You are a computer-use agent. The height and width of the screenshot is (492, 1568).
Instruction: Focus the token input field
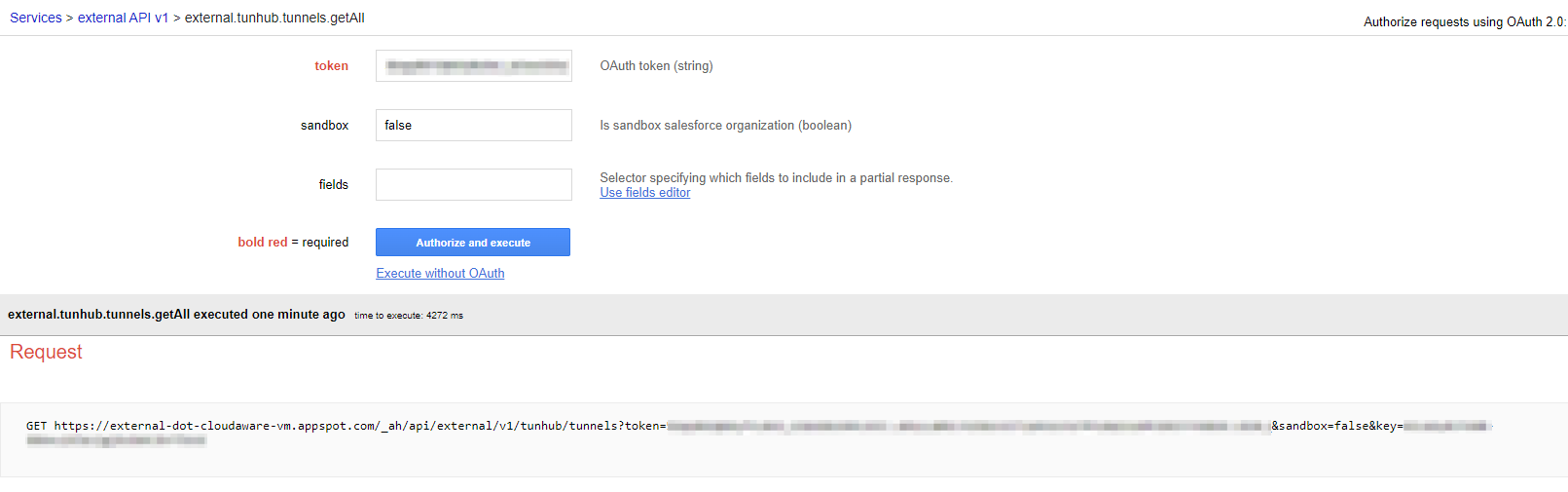473,66
